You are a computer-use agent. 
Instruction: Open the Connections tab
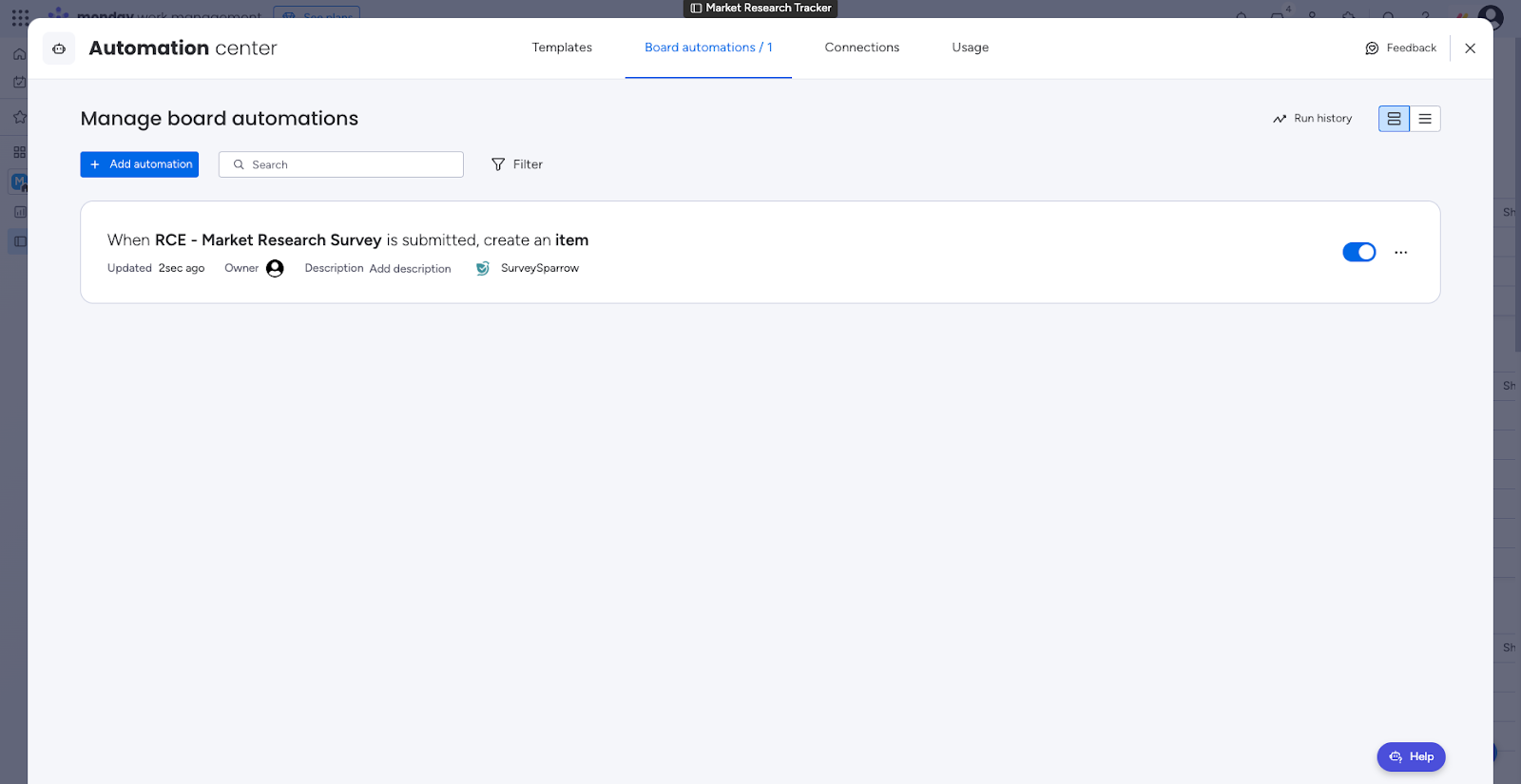point(861,48)
